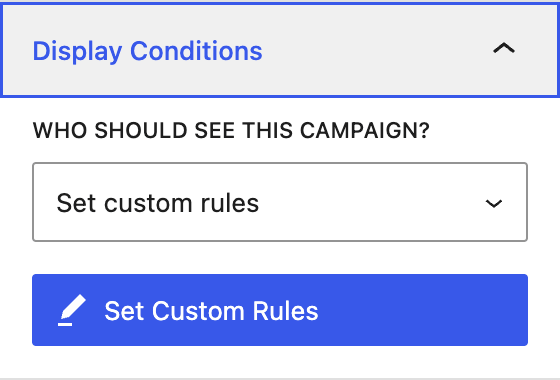
Task: Focus the Display Conditions panel title bar
Action: (280, 49)
